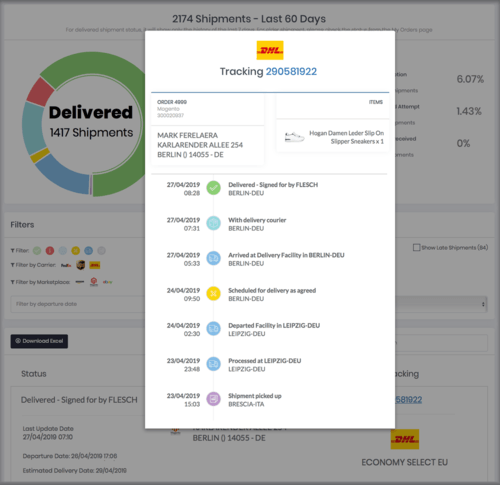Click the tracking link ending 581922 in table

coord(409,399)
